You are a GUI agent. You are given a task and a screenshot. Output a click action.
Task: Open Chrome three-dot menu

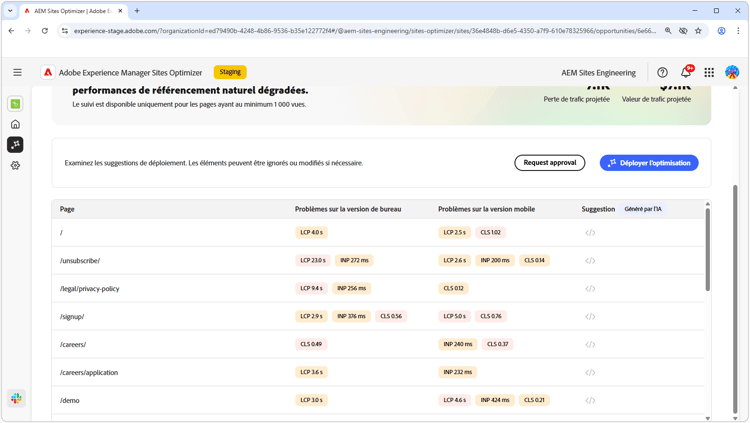[738, 31]
